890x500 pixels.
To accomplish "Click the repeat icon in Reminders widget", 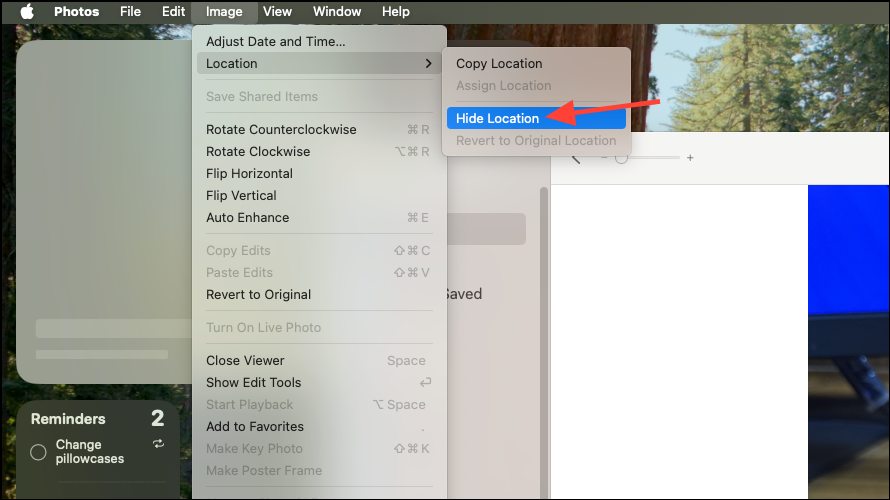I will click(x=158, y=444).
